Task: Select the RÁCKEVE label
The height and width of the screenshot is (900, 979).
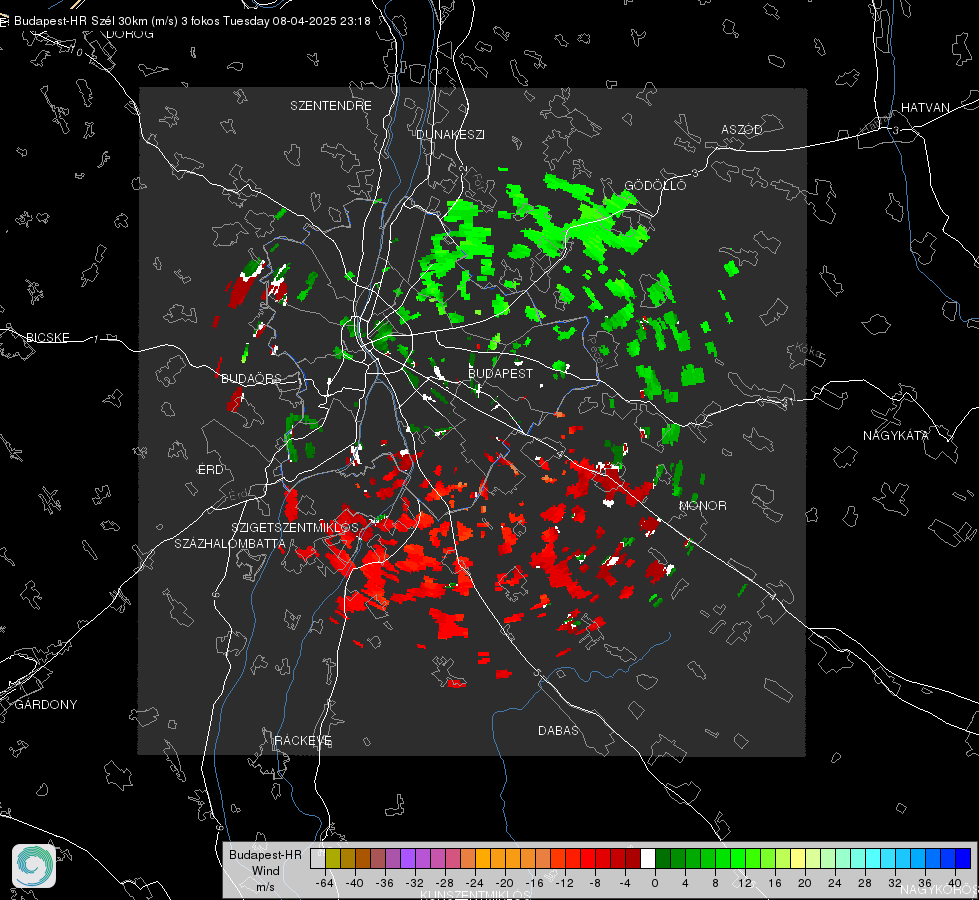Action: point(303,740)
